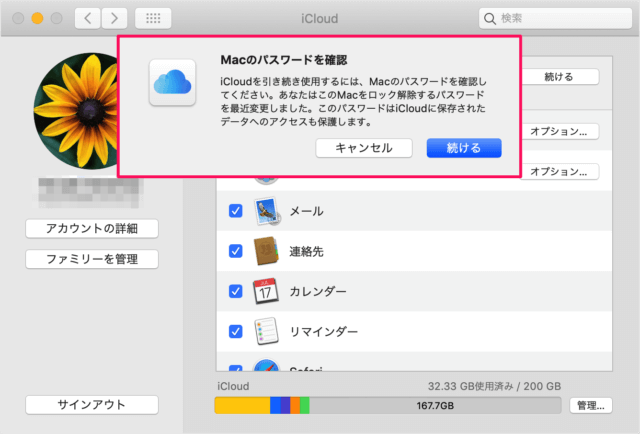Click the magnifier icon in search field
Image resolution: width=640 pixels, height=434 pixels.
coord(489,18)
